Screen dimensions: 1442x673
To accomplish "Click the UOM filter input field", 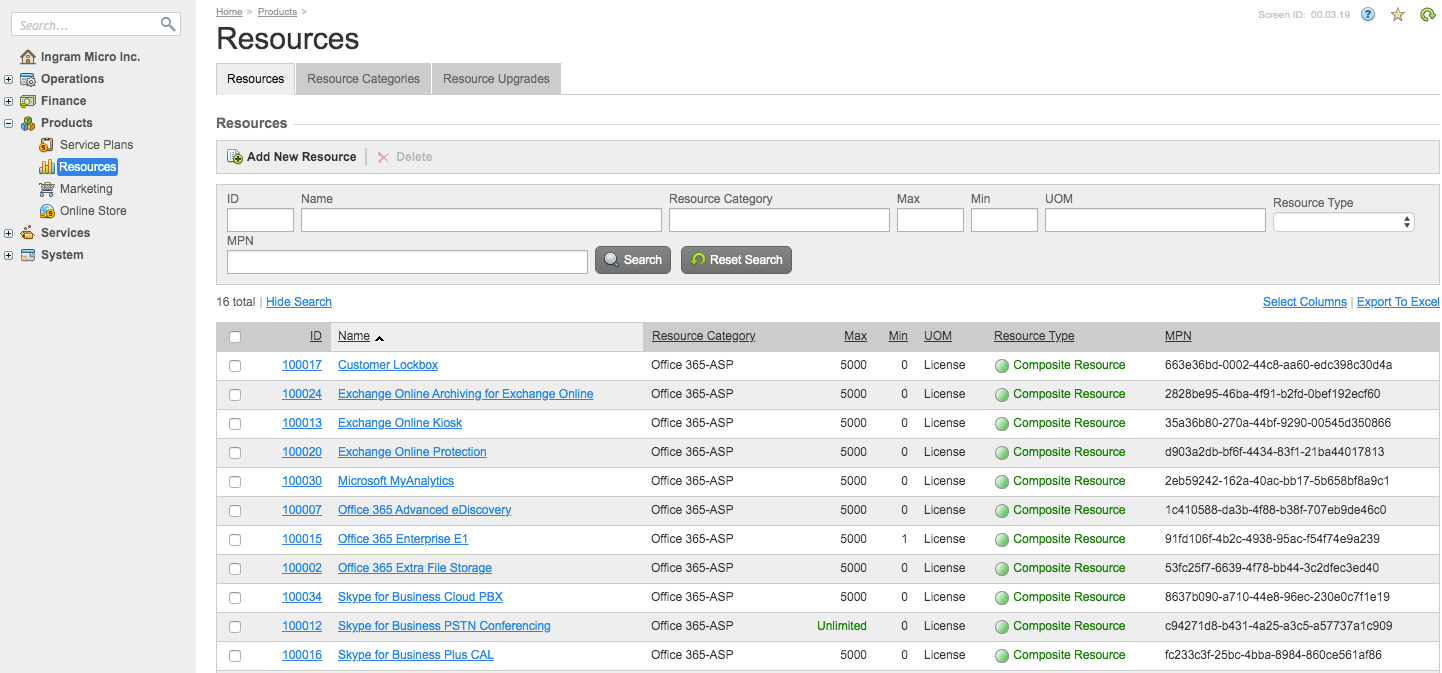I will (1155, 220).
